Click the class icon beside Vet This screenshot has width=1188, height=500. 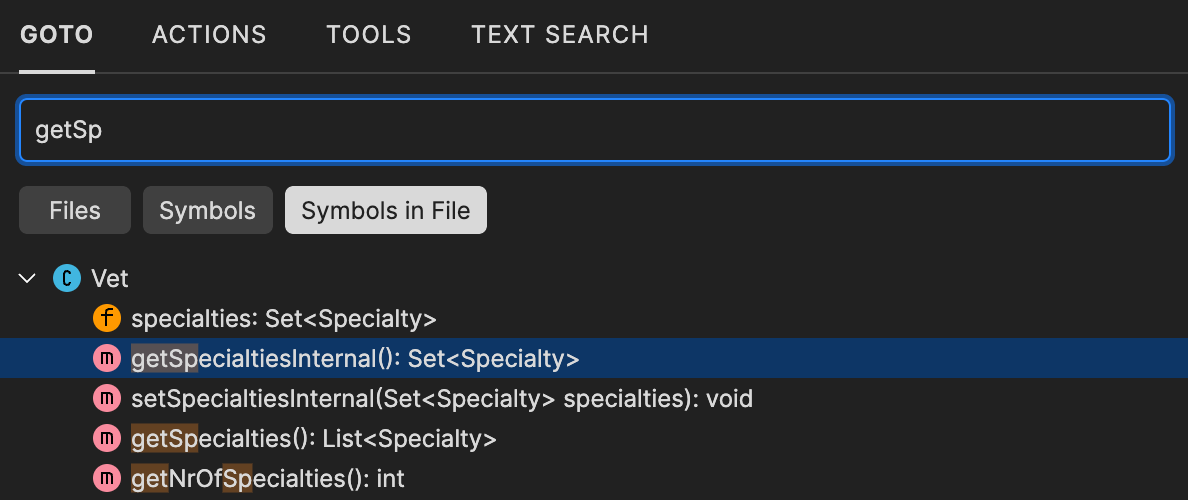(66, 278)
